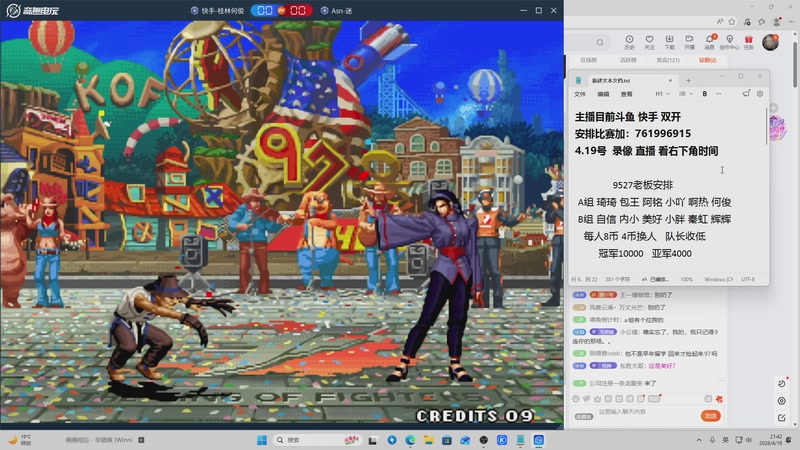Click the blue player score 00
The height and width of the screenshot is (450, 800).
coord(265,11)
